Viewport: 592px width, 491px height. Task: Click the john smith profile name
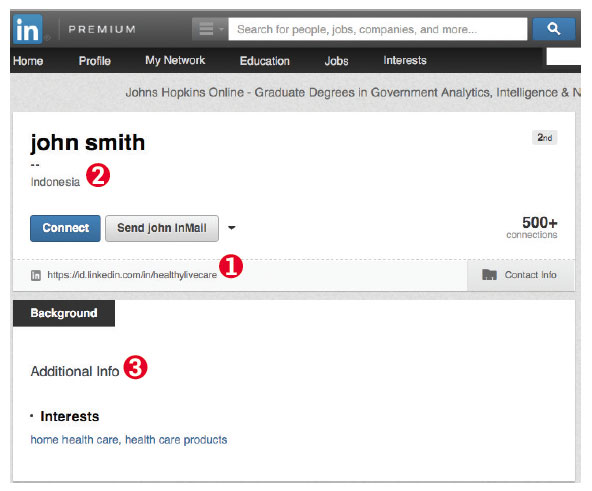tap(88, 143)
